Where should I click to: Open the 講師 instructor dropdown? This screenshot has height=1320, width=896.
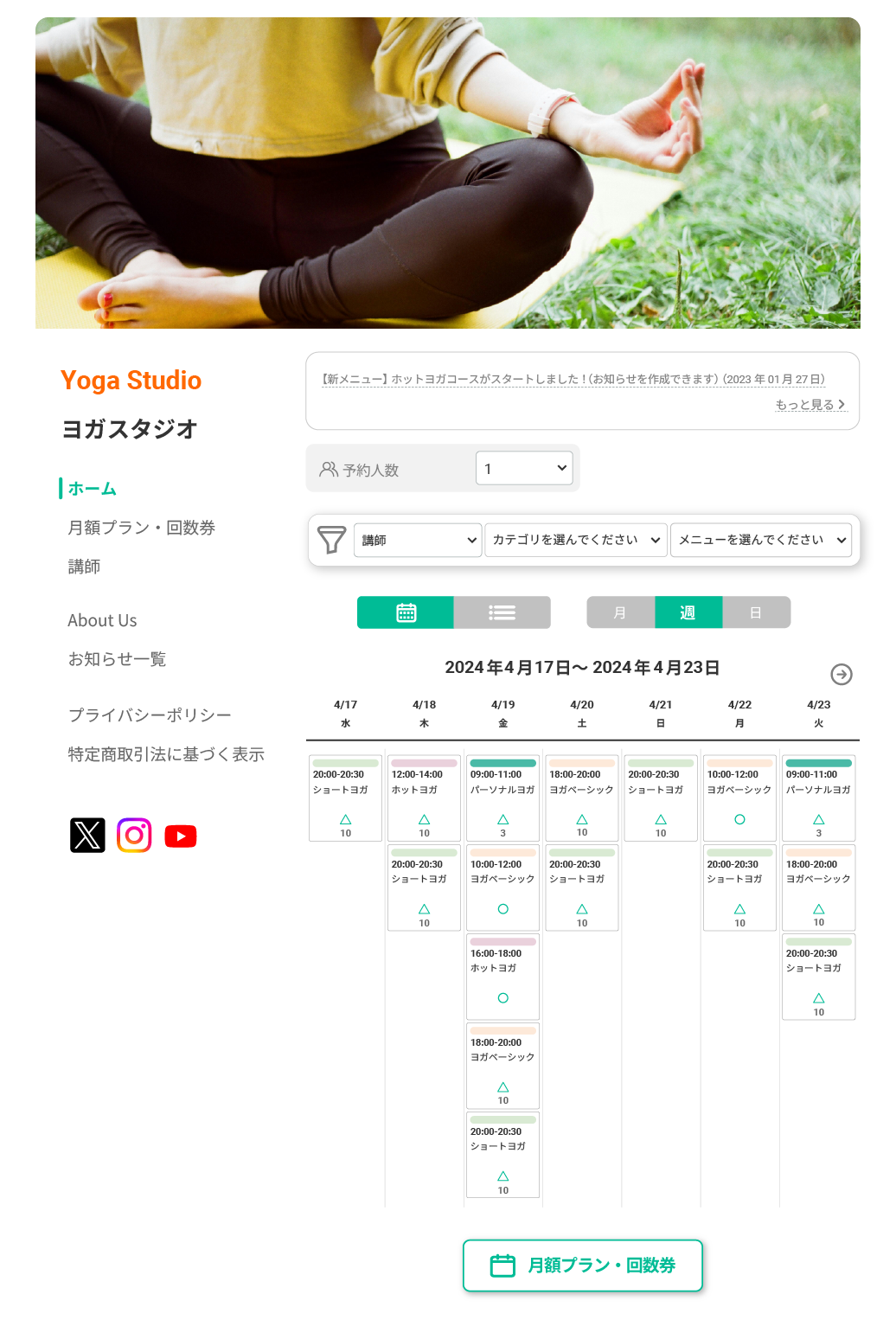pos(418,540)
